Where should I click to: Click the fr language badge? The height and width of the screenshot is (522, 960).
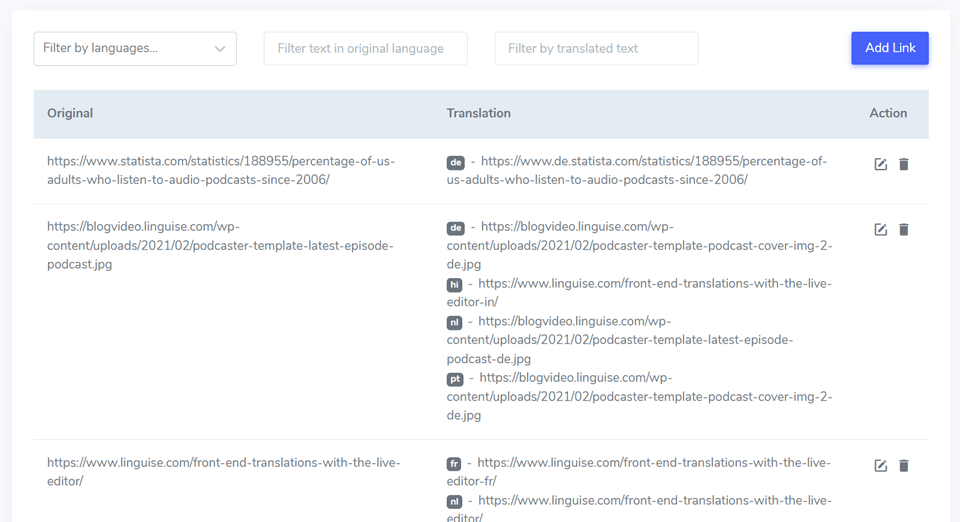(454, 464)
